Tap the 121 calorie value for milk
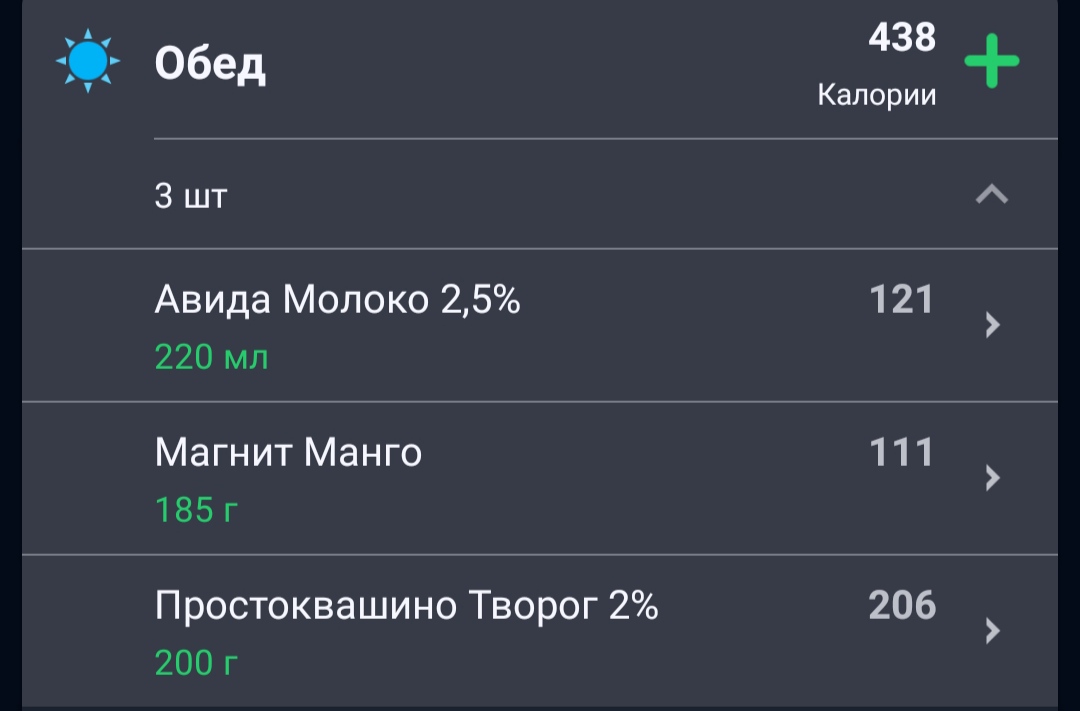Screen dimensions: 1080x711 (902, 300)
